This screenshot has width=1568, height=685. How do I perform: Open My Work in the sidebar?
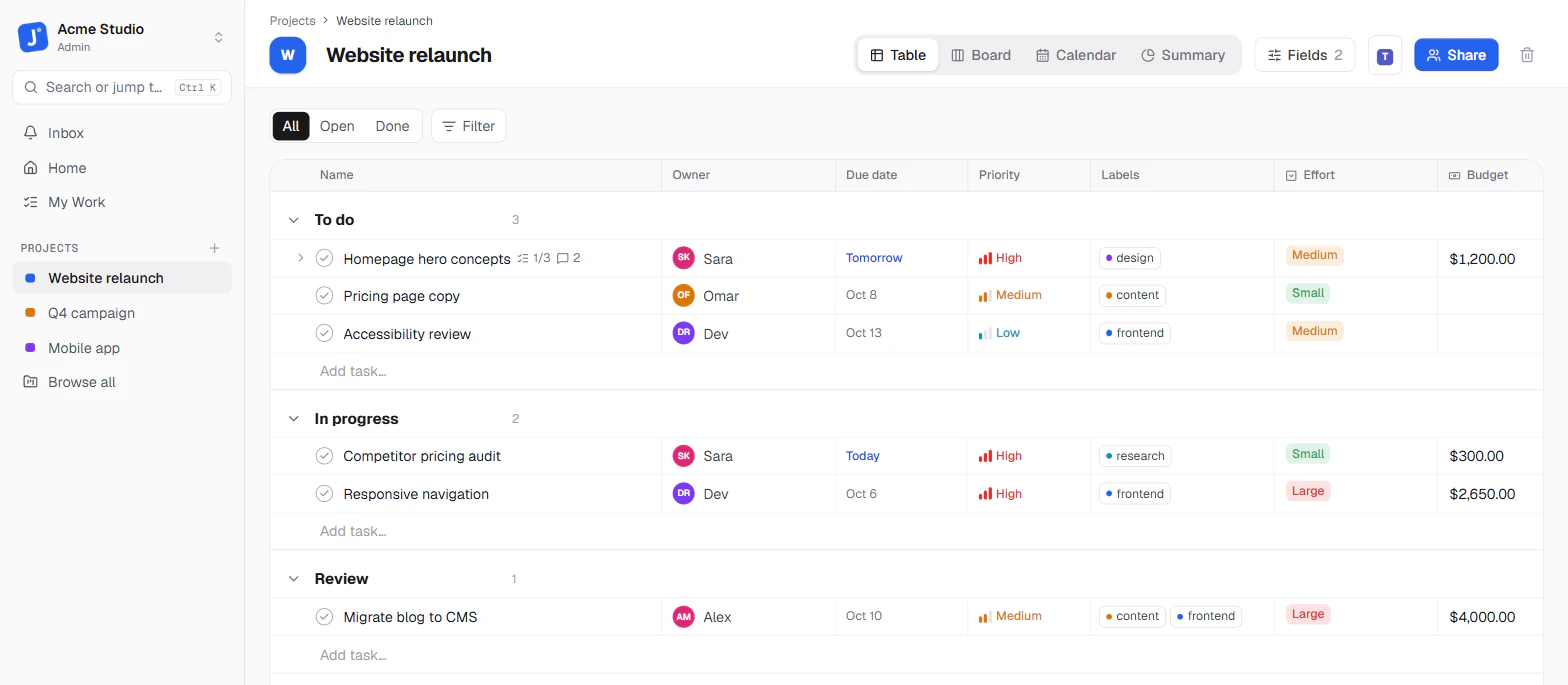point(122,202)
